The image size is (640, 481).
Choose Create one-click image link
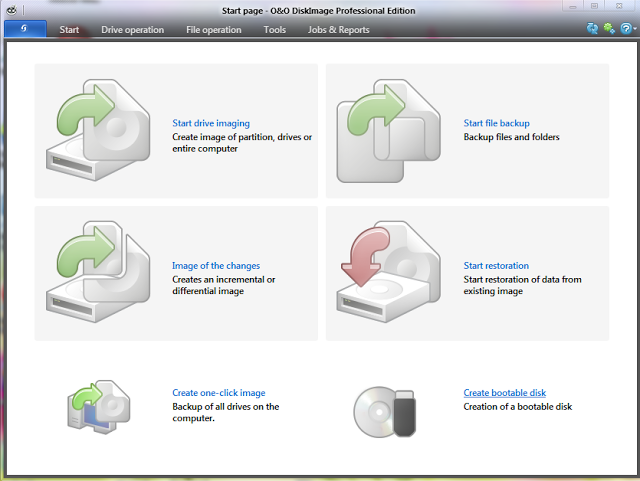(x=219, y=393)
